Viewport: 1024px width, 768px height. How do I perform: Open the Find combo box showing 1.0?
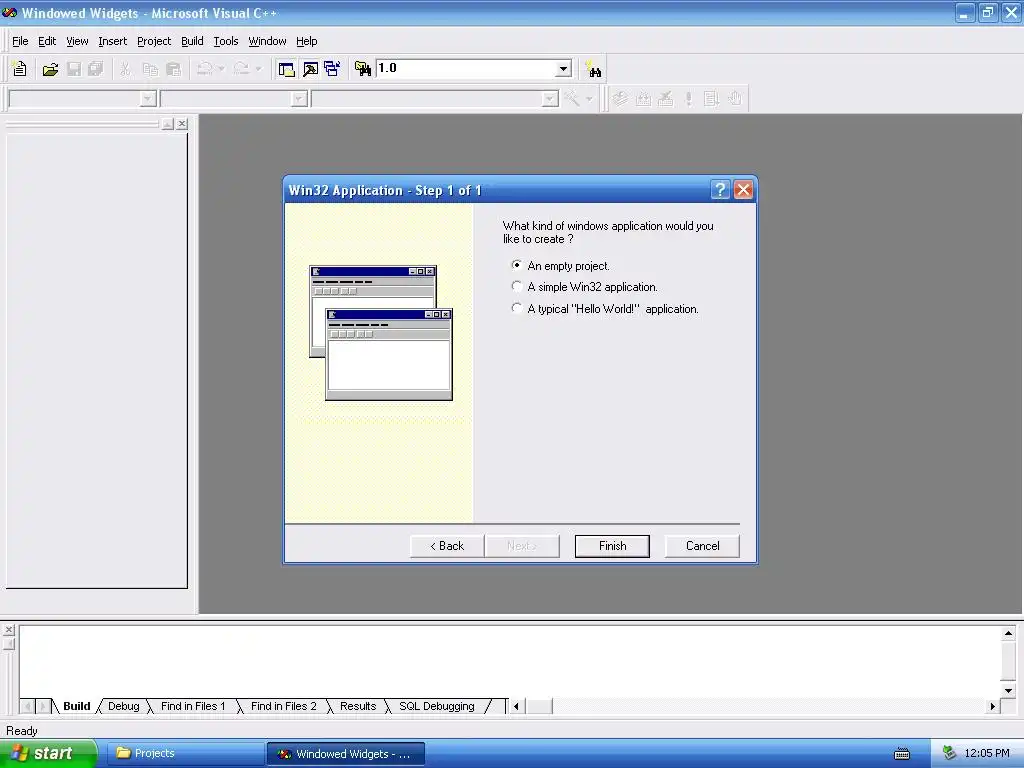point(474,69)
